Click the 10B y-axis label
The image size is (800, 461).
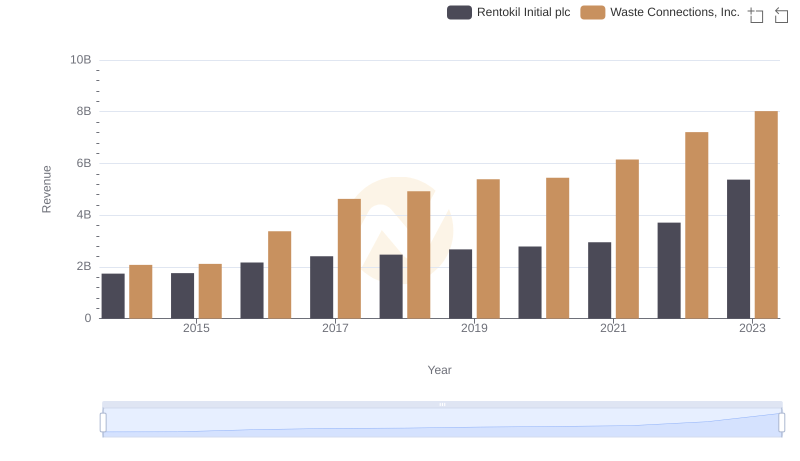pyautogui.click(x=81, y=60)
